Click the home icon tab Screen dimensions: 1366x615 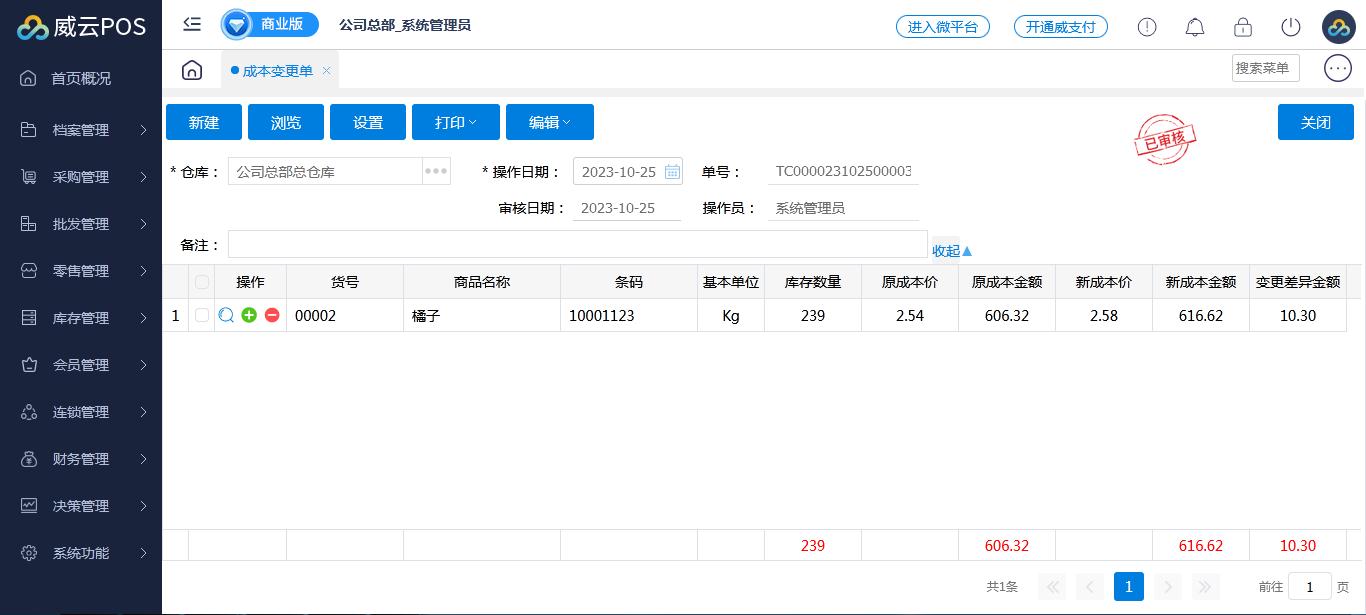point(192,70)
